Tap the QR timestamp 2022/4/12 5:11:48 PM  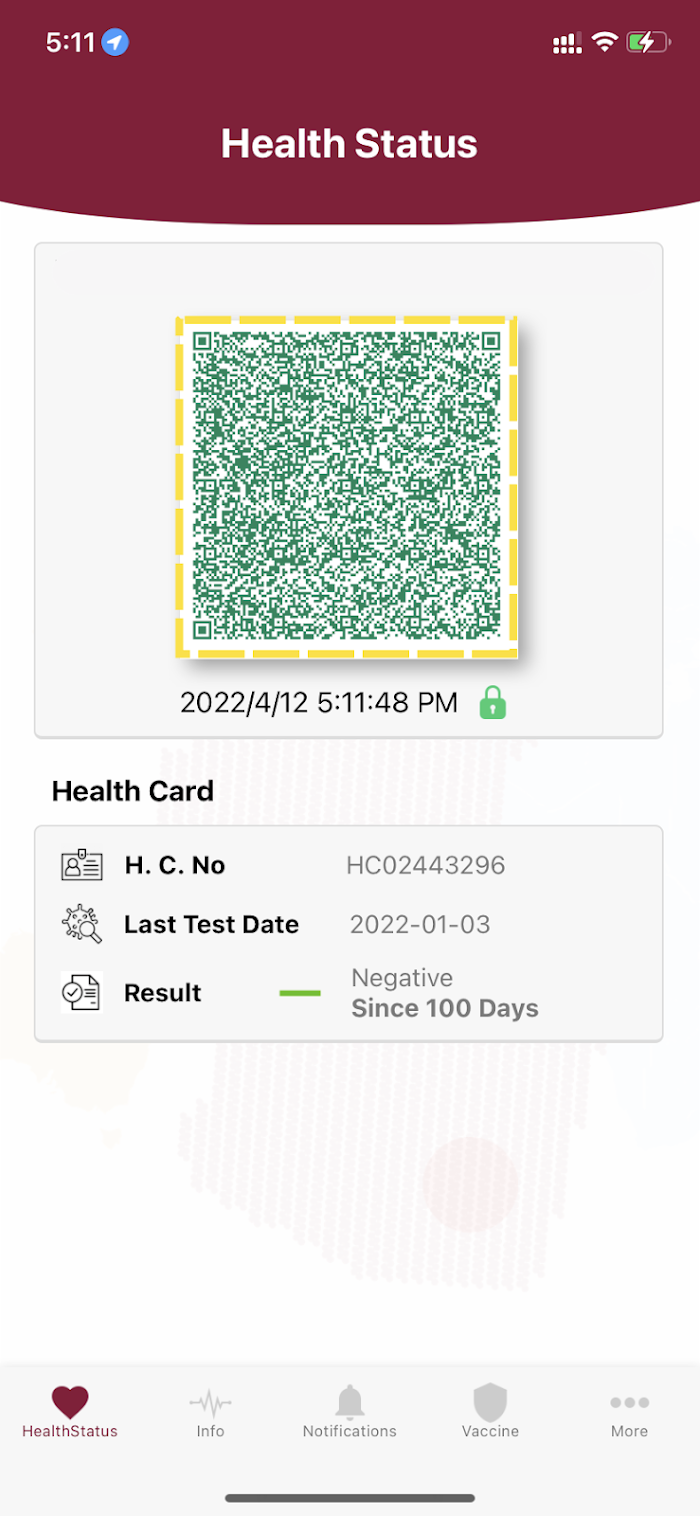(319, 703)
